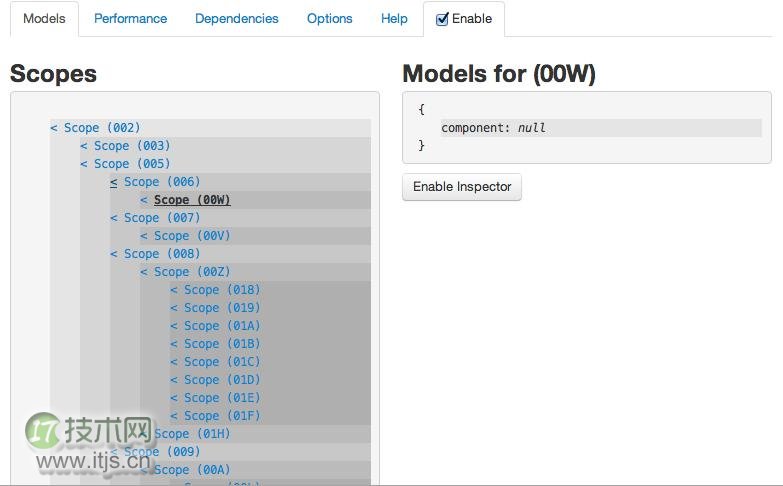Image resolution: width=783 pixels, height=486 pixels.
Task: Collapse the arrow beside Scope (01C)
Action: pos(174,362)
